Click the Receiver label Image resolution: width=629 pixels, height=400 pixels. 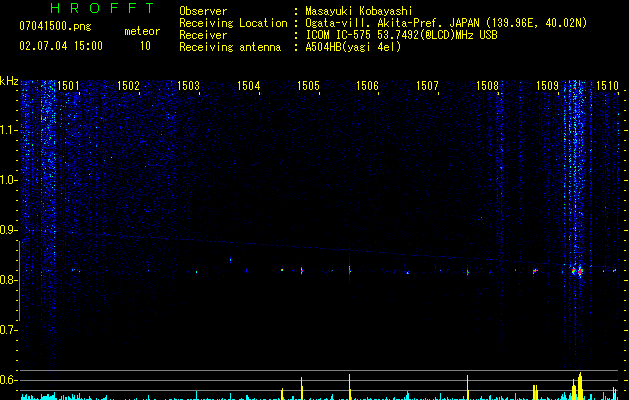pos(203,35)
